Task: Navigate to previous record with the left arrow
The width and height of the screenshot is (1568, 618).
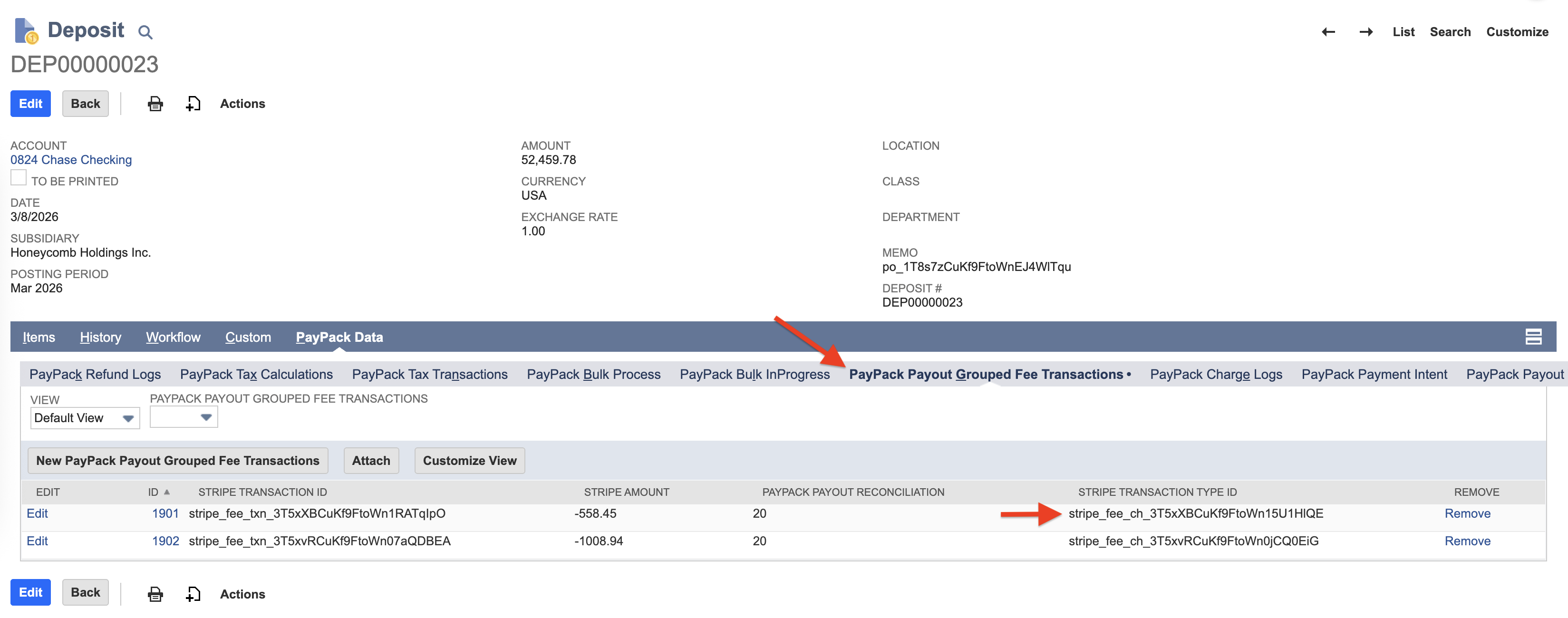Action: (x=1328, y=32)
